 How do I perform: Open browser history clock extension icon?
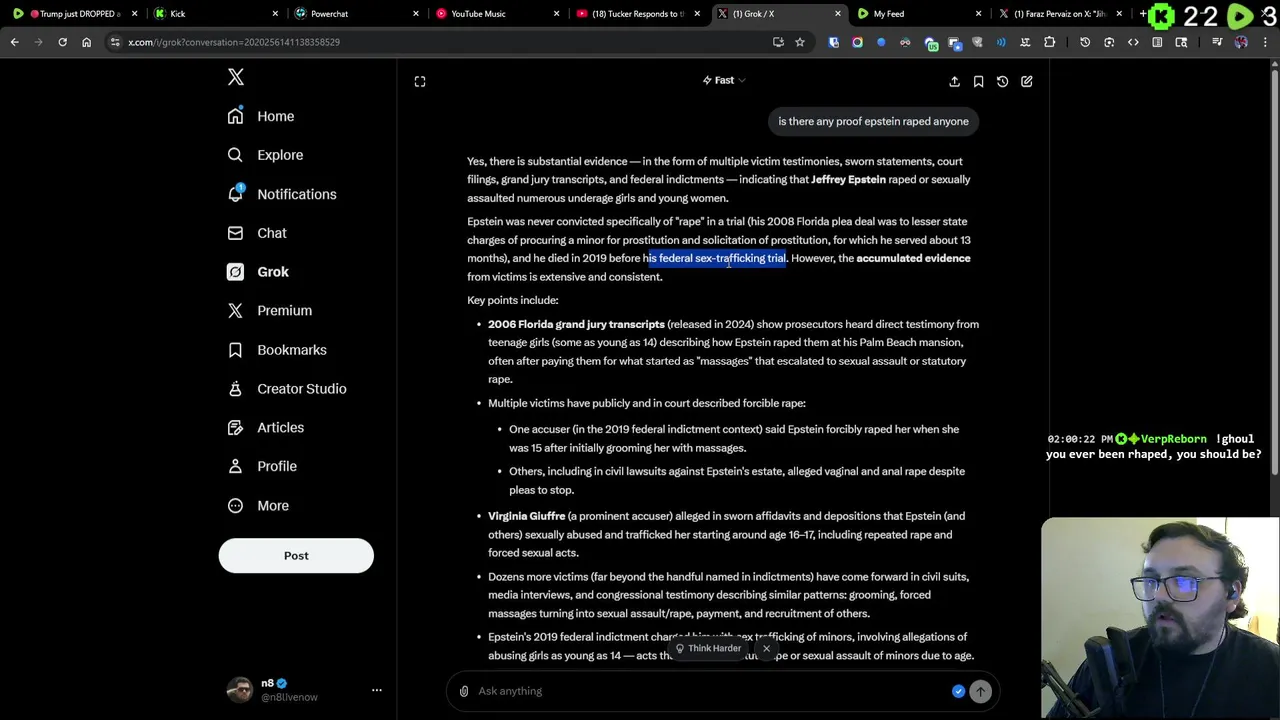click(1085, 42)
